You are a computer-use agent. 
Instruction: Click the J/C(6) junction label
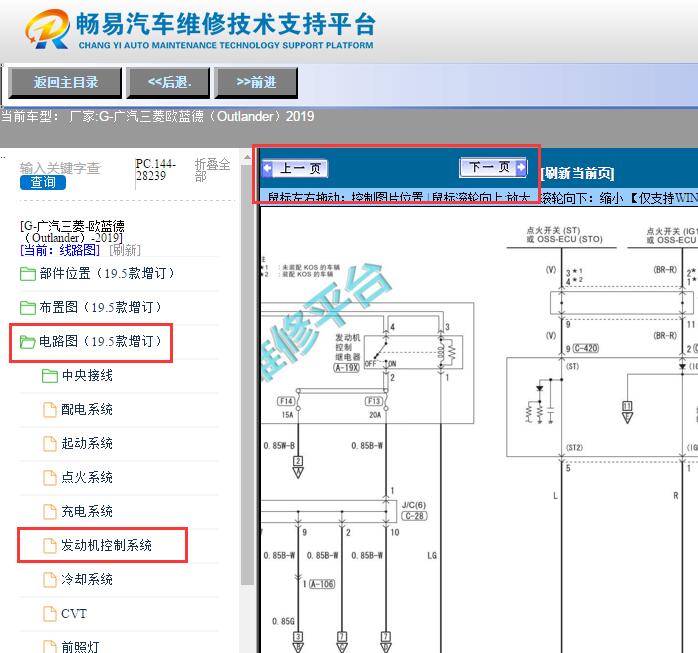pos(414,505)
